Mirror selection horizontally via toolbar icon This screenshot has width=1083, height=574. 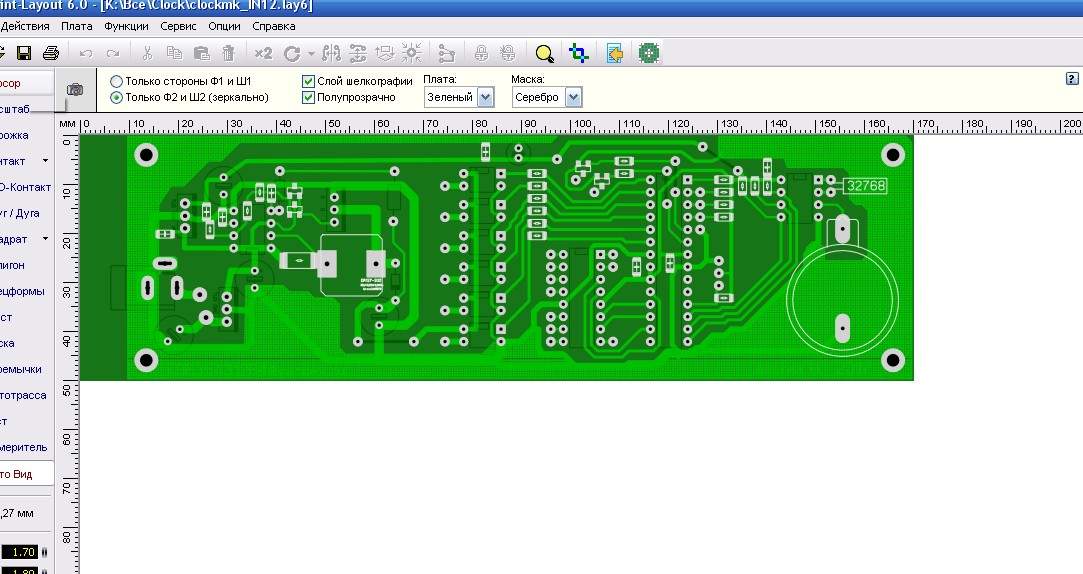332,53
